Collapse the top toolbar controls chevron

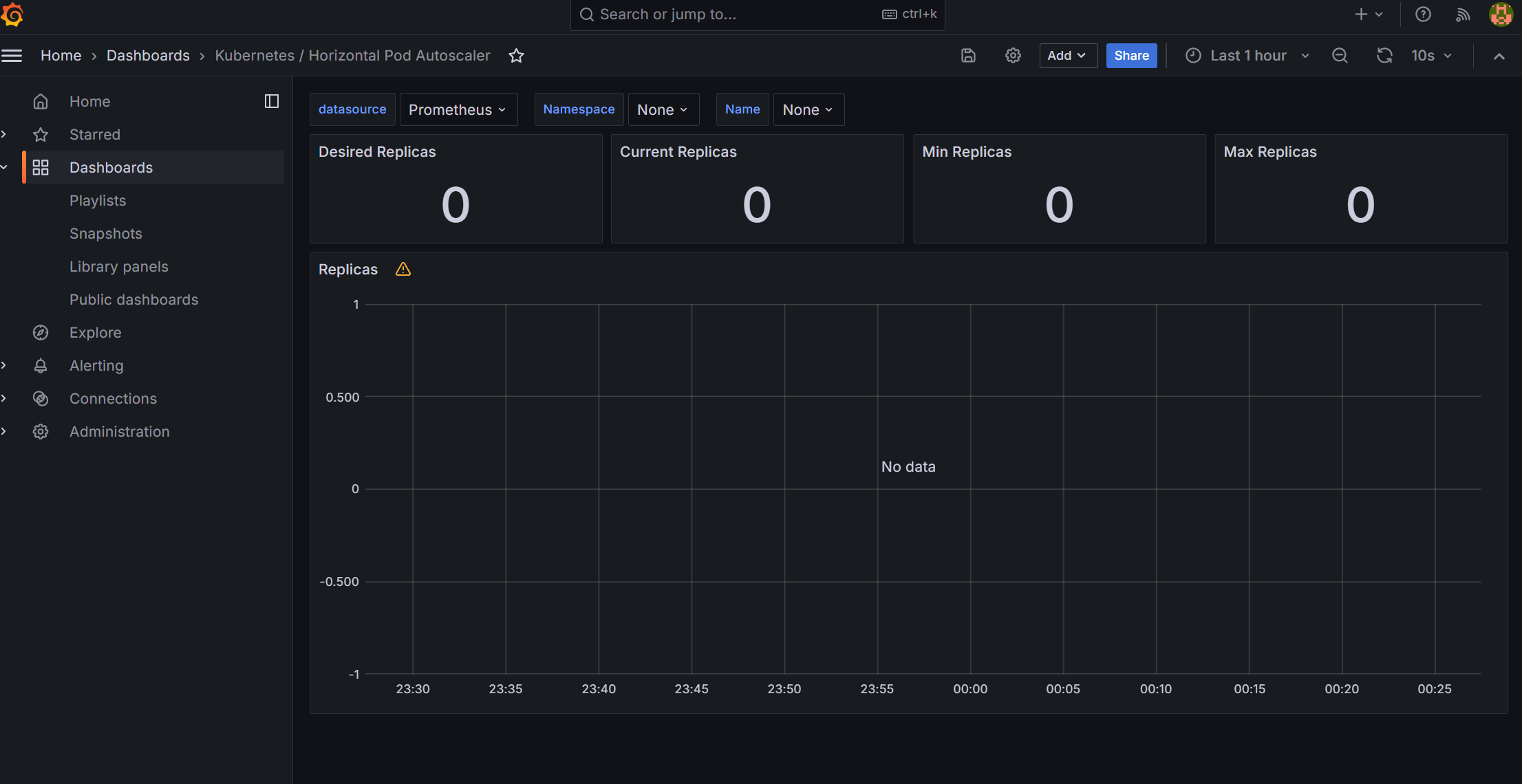1499,56
